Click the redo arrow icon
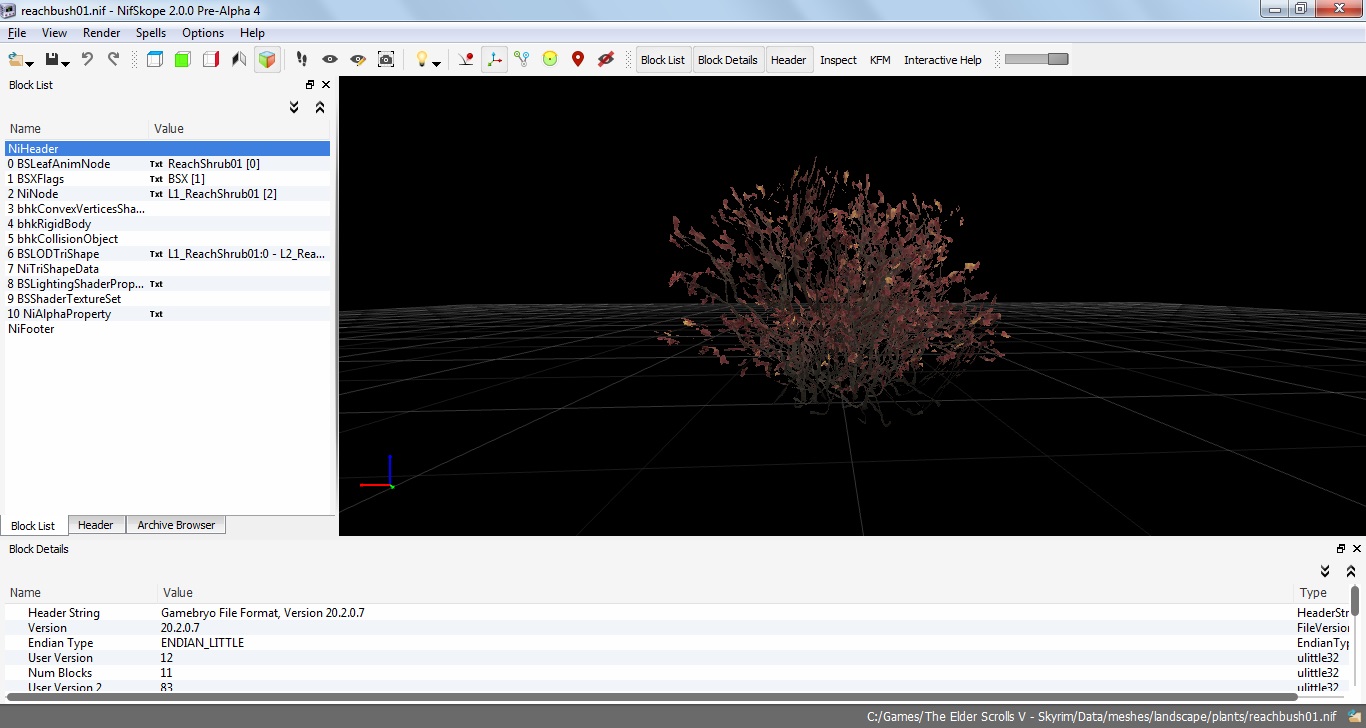Image resolution: width=1366 pixels, height=728 pixels. click(113, 60)
